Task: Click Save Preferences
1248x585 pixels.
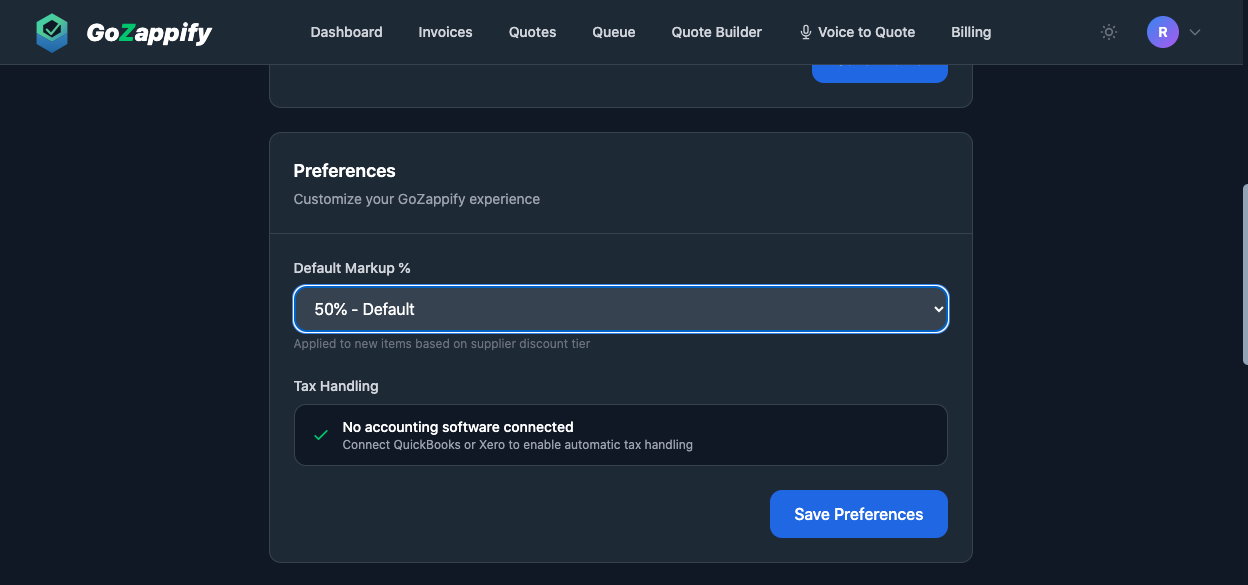Action: coord(858,513)
